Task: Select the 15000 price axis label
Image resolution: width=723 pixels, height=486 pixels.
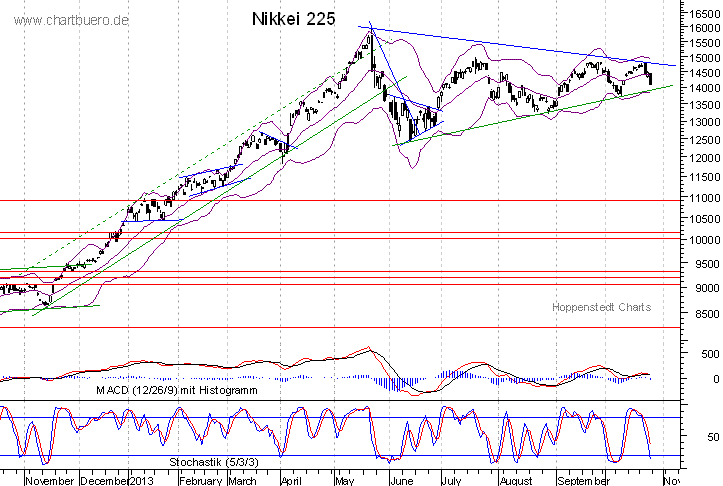Action: pyautogui.click(x=705, y=58)
